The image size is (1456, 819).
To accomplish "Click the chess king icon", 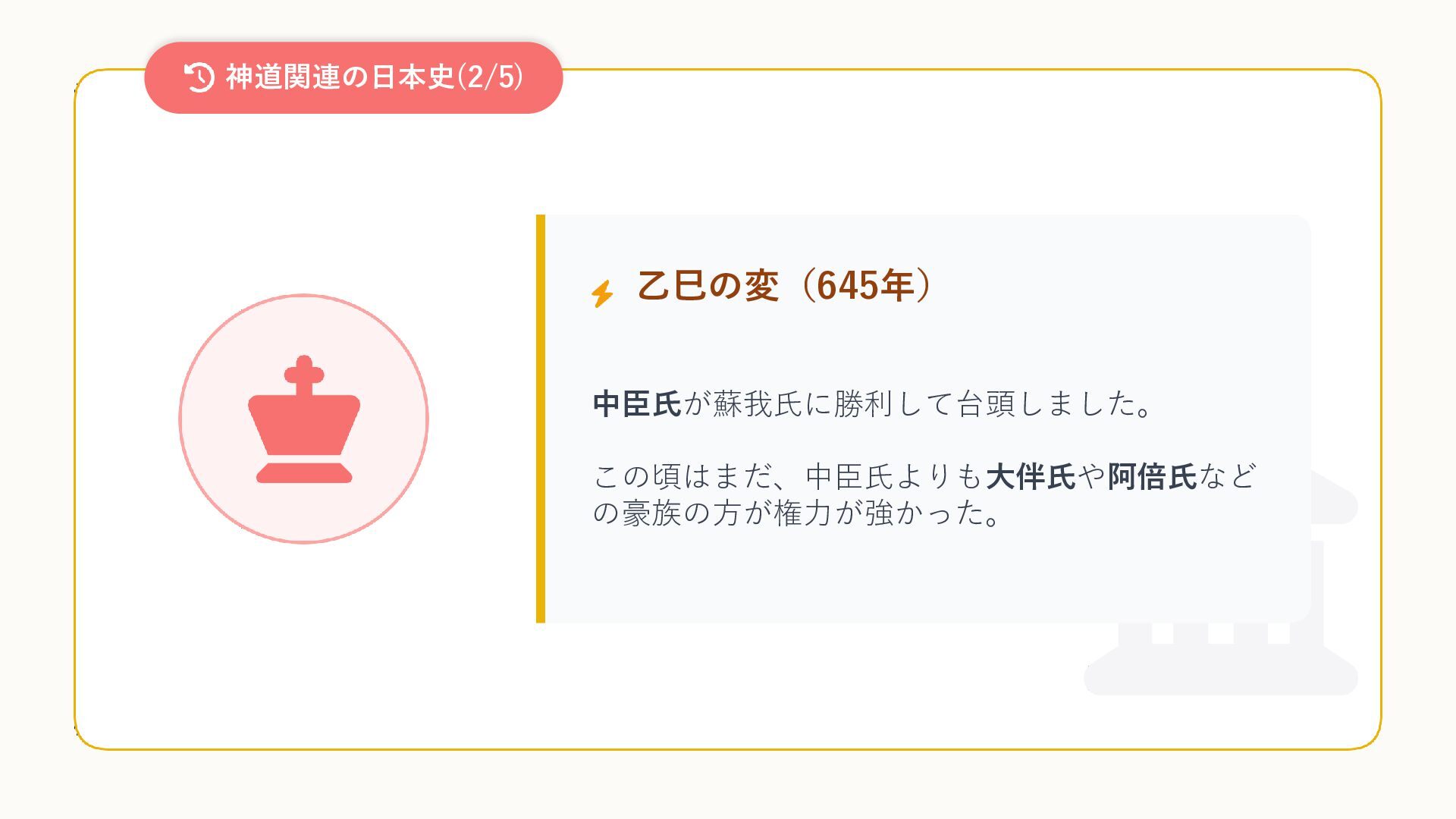I will click(x=304, y=419).
